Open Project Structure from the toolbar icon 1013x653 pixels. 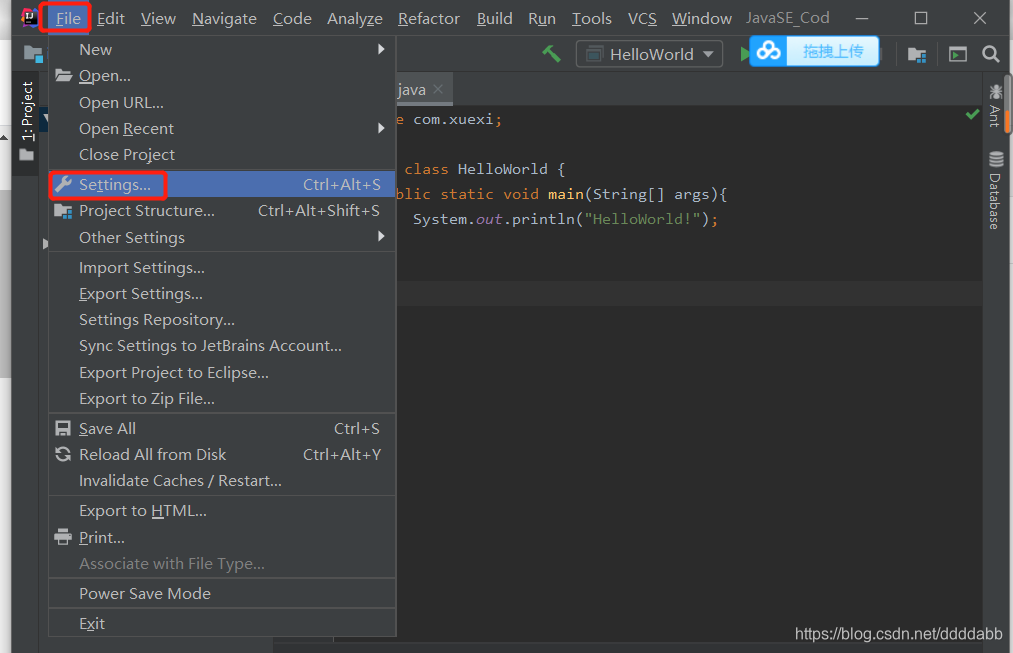tap(916, 54)
